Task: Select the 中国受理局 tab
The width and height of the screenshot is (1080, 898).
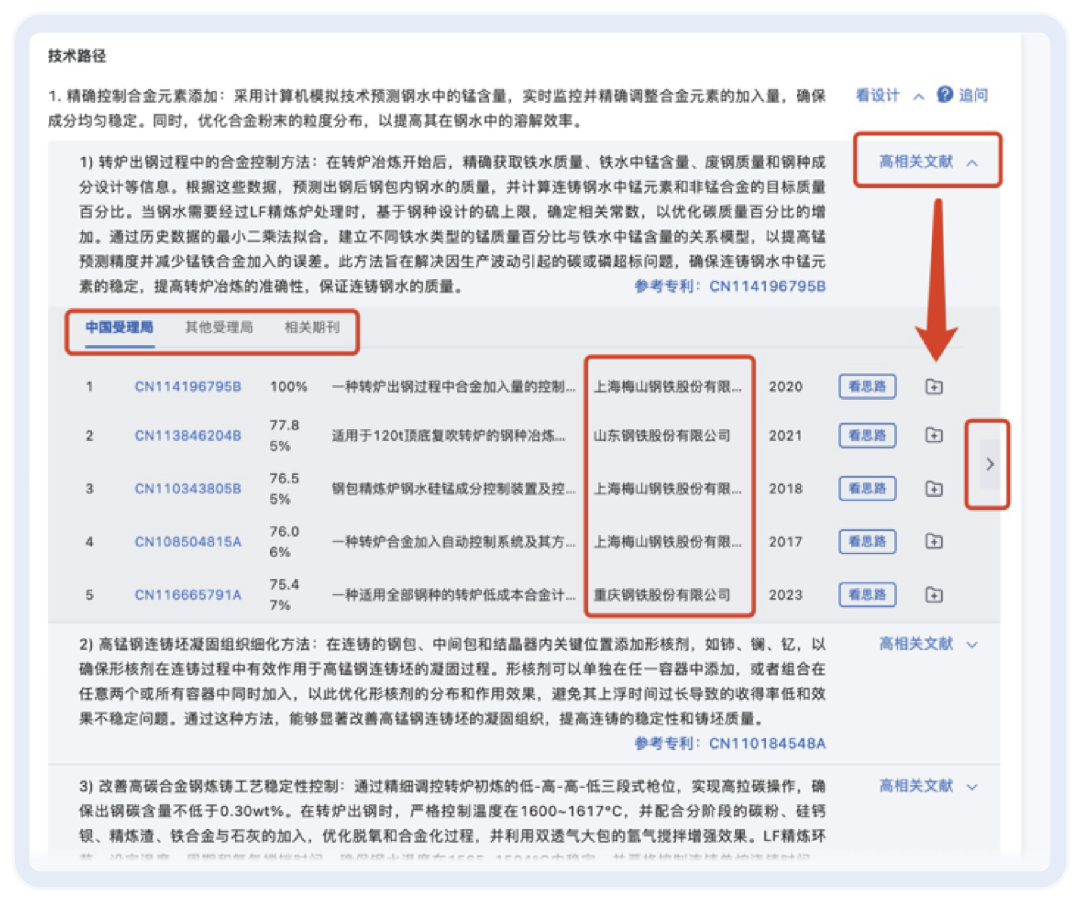Action: point(122,327)
